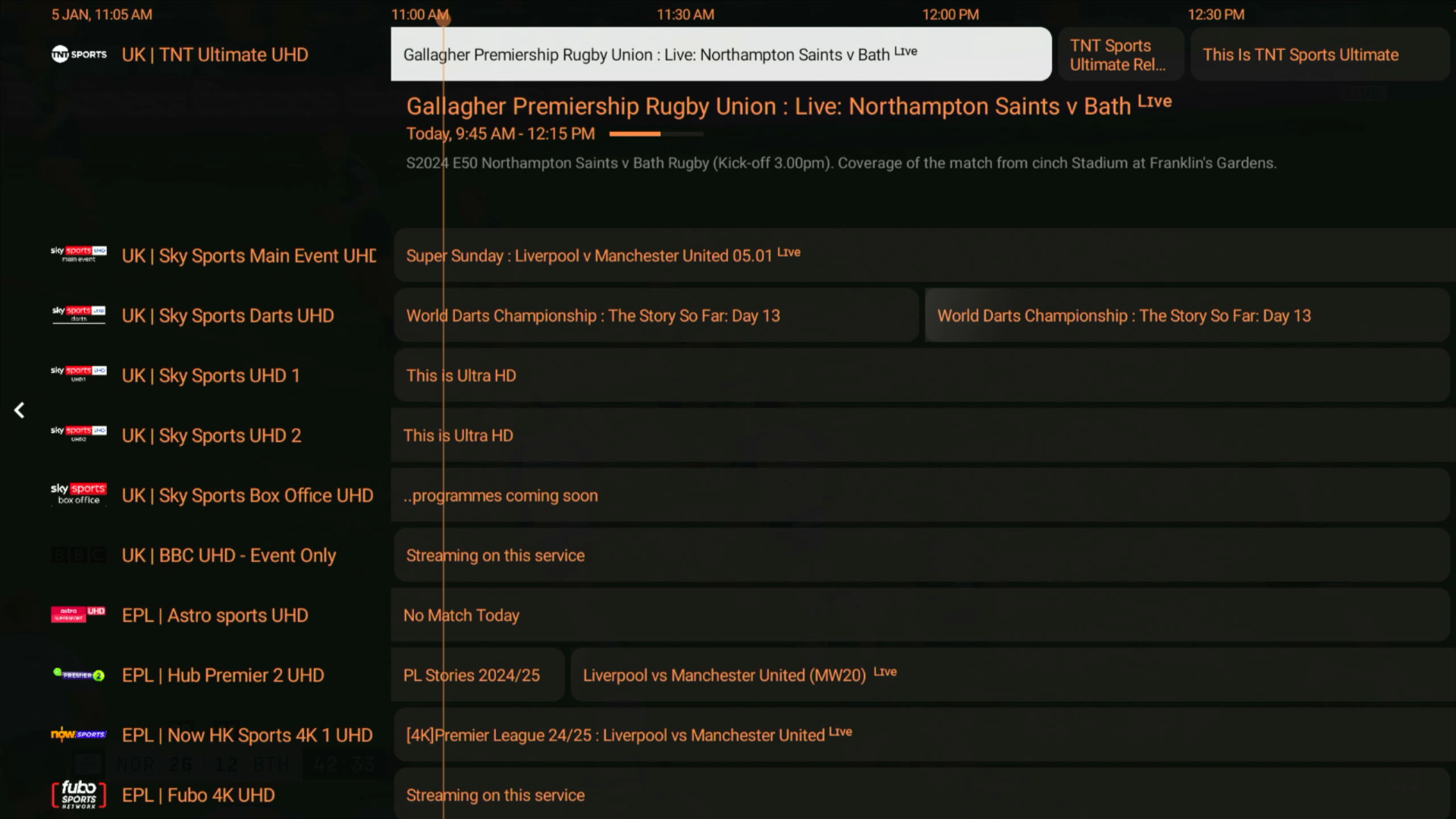Screen dimensions: 1456x819
Task: Click the Hub Premier 2 channel logo
Action: [79, 675]
